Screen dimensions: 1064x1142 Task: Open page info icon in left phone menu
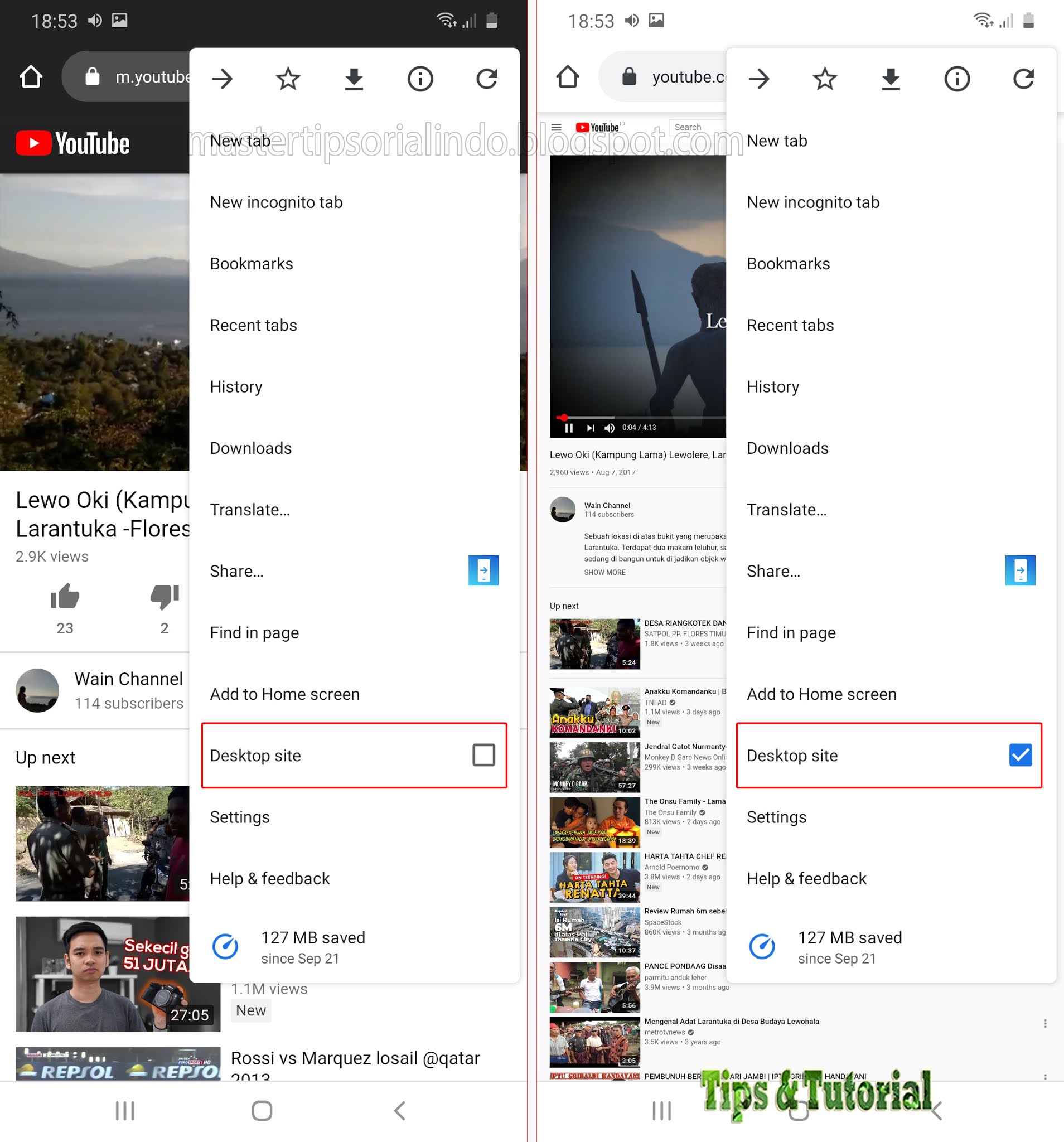(x=420, y=79)
